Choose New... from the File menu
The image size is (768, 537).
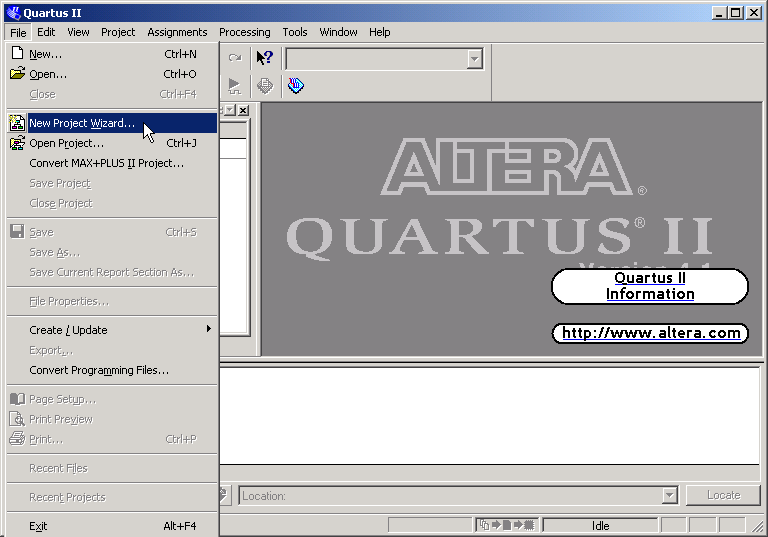coord(112,54)
